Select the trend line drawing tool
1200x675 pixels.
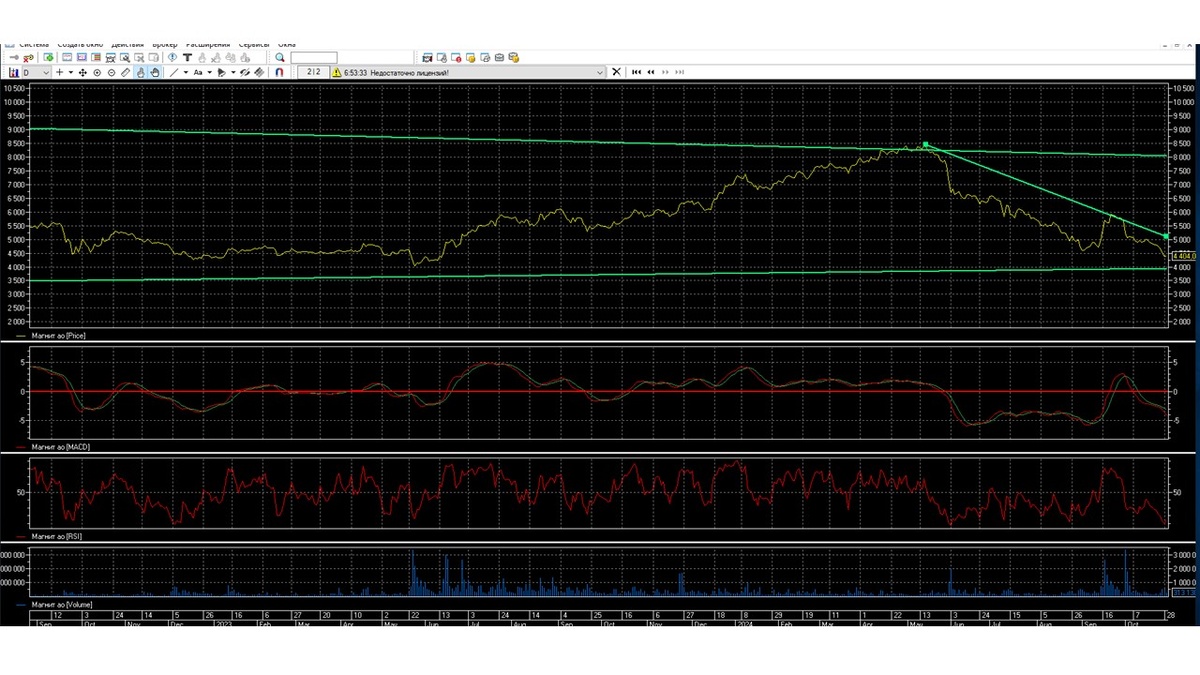click(x=174, y=72)
